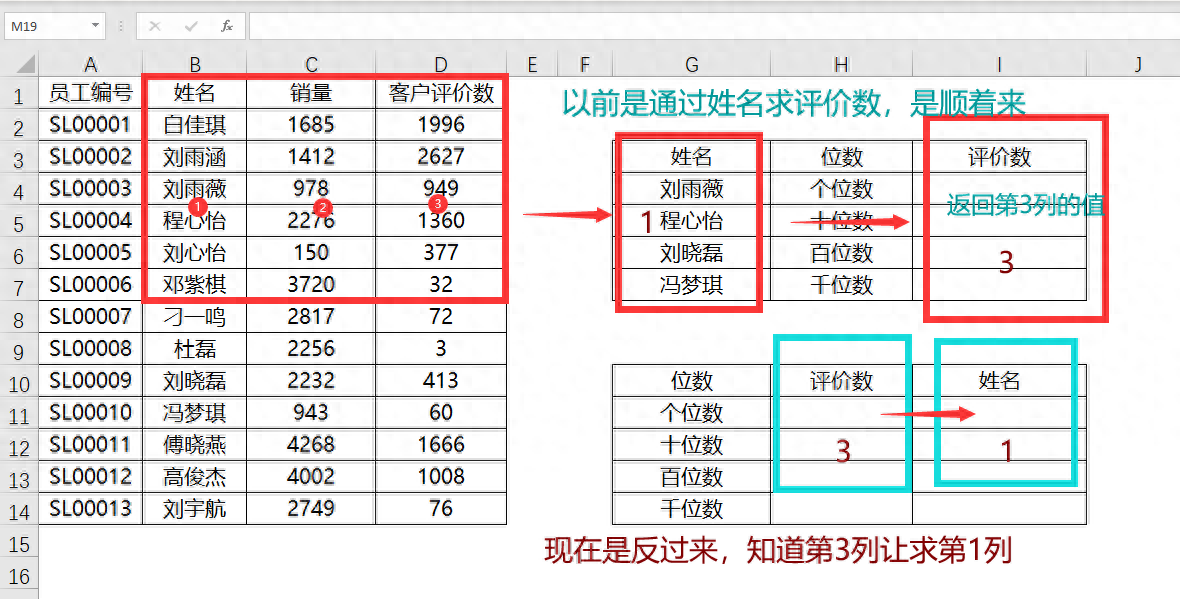
Task: Select column F header
Action: (585, 65)
